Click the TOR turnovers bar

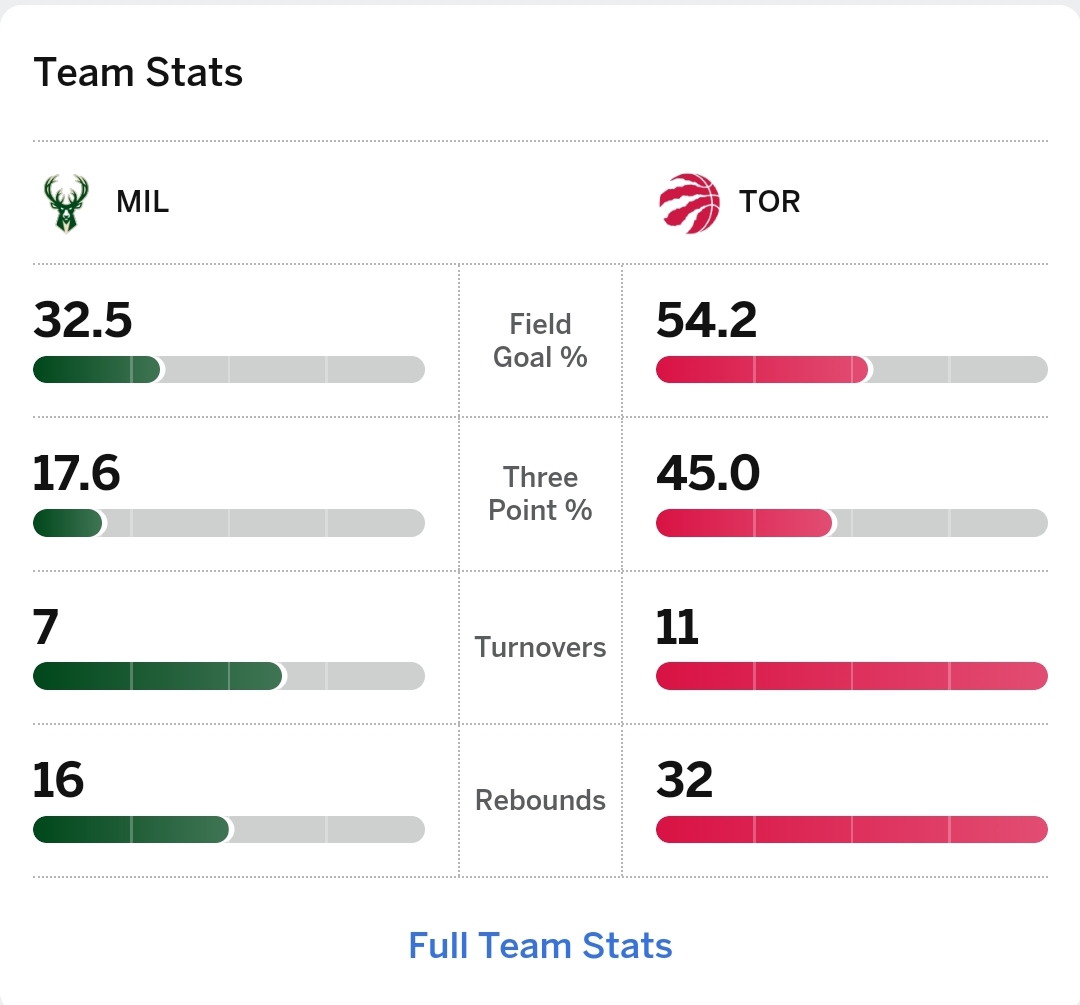point(851,676)
